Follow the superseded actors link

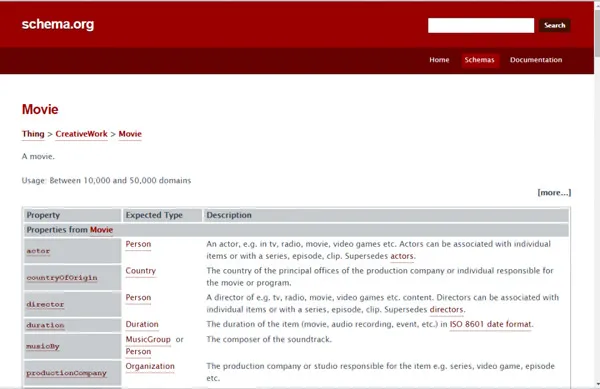[402, 256]
